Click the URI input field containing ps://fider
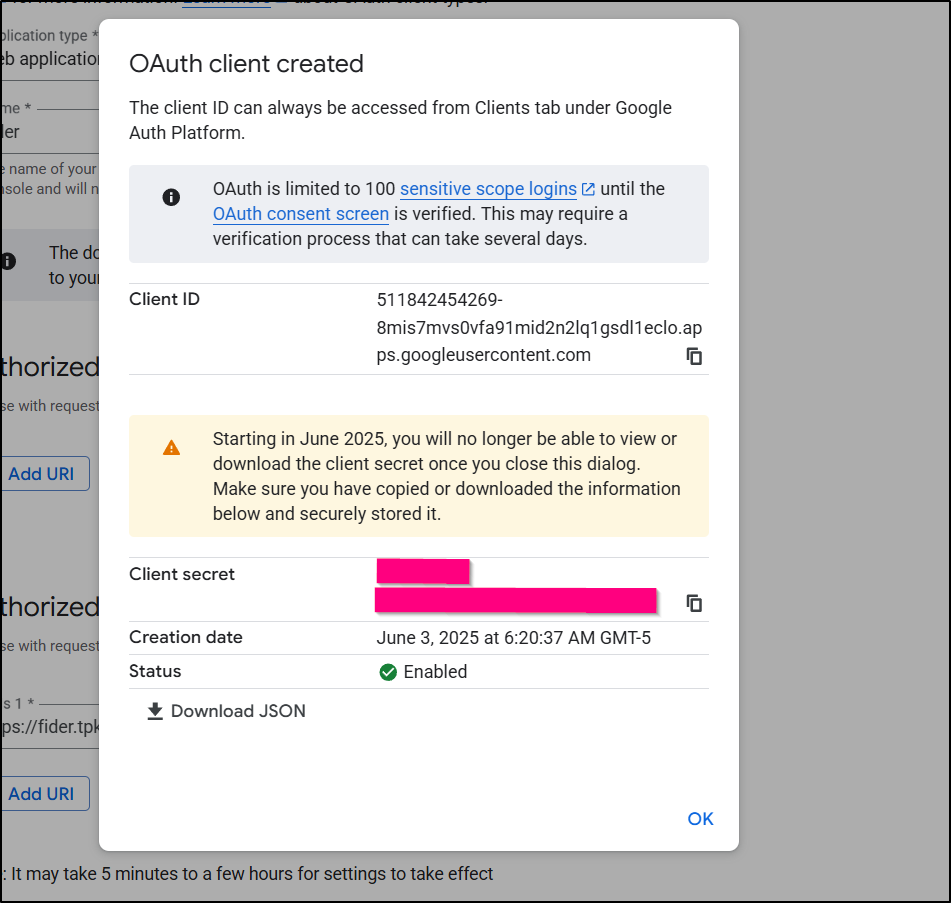 (x=50, y=726)
